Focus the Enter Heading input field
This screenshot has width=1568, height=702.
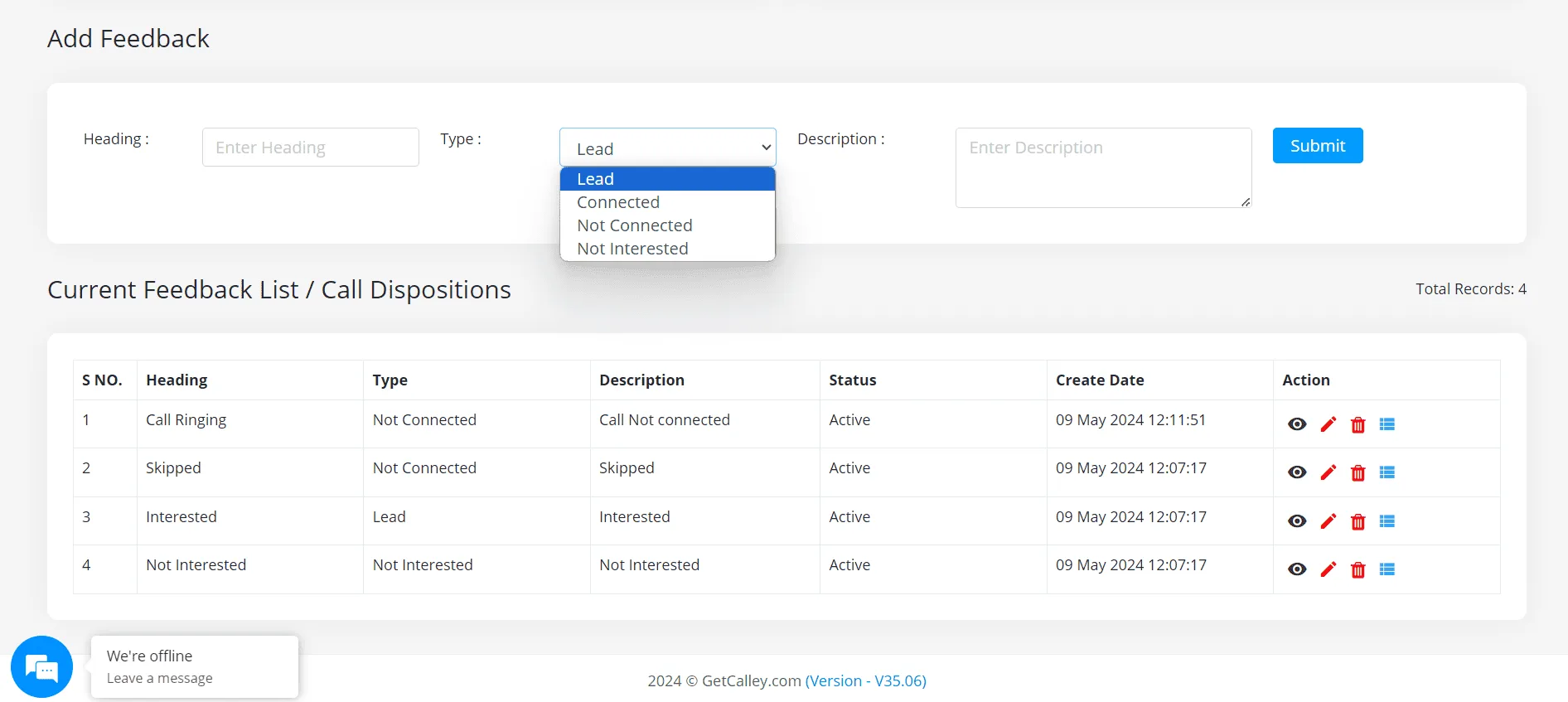coord(311,148)
